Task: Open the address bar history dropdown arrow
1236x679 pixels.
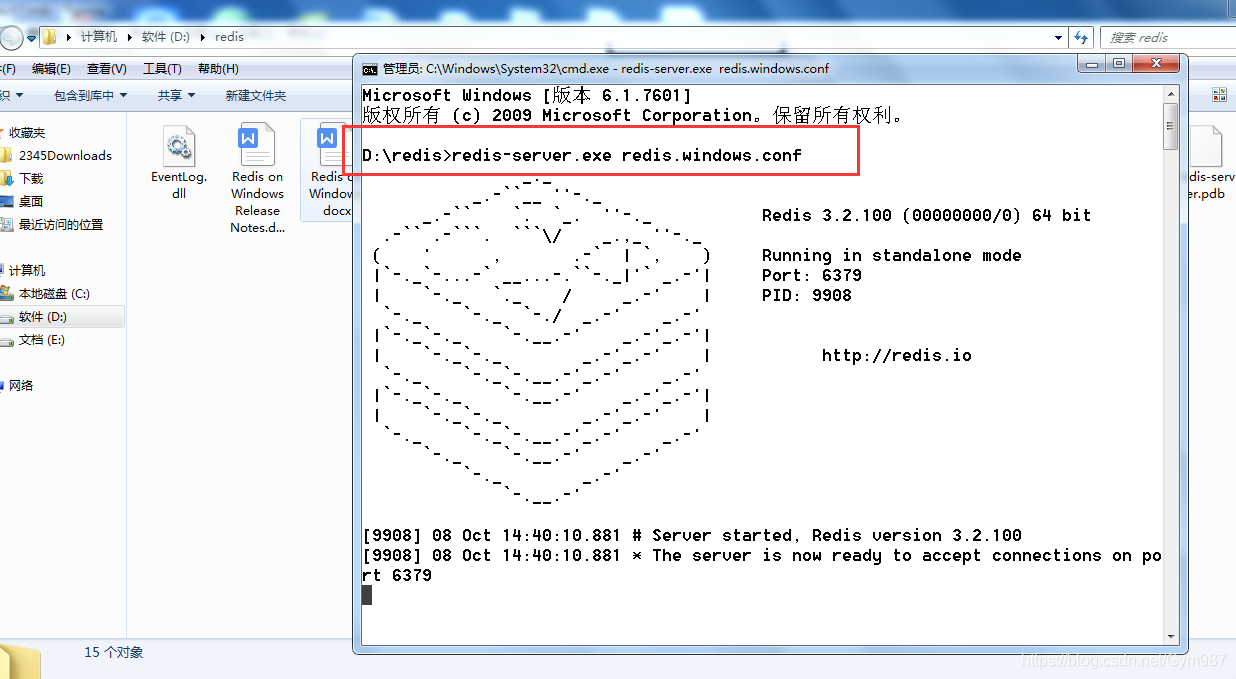Action: [1059, 38]
